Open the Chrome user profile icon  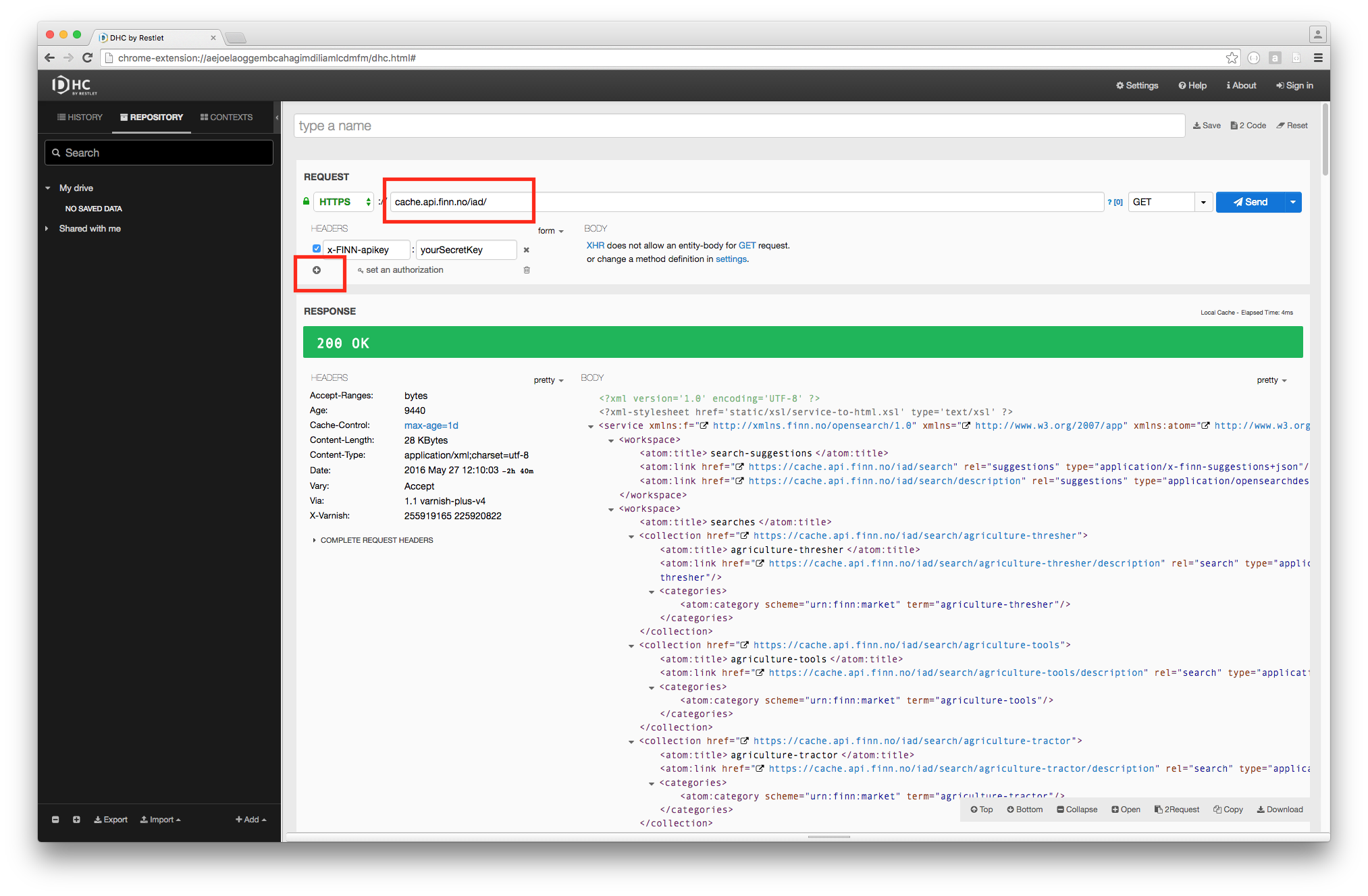[x=1317, y=34]
